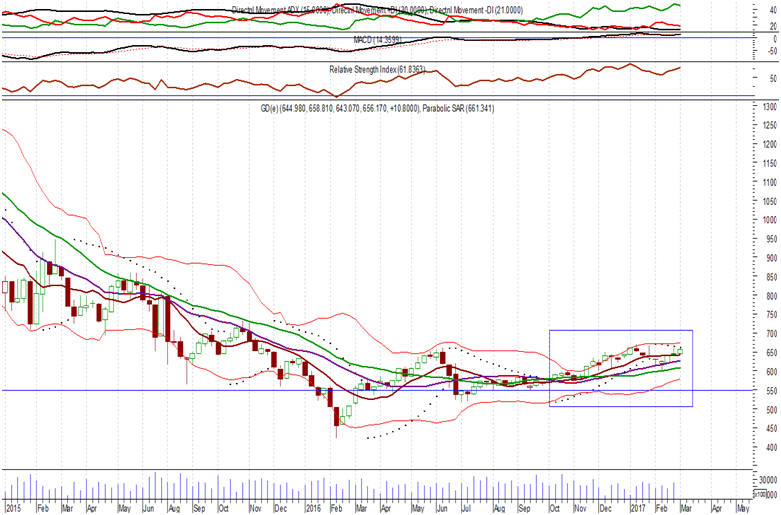This screenshot has width=781, height=515.
Task: Select the 500 price axis label
Action: [771, 409]
